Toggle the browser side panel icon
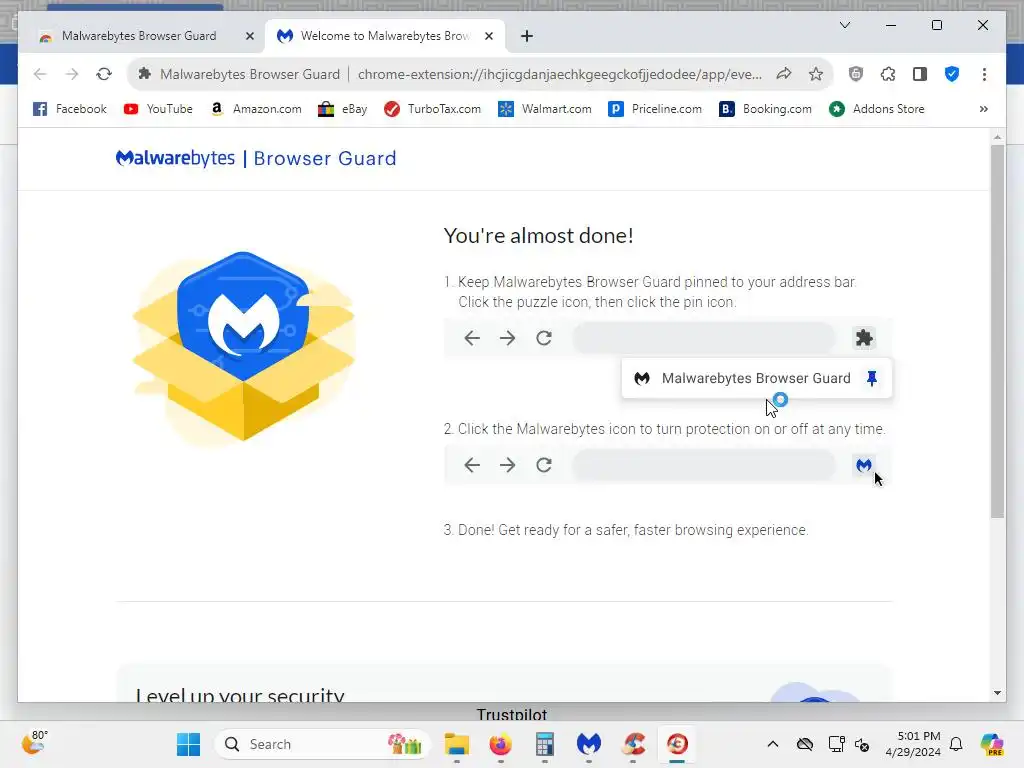This screenshot has width=1024, height=768. coord(920,74)
